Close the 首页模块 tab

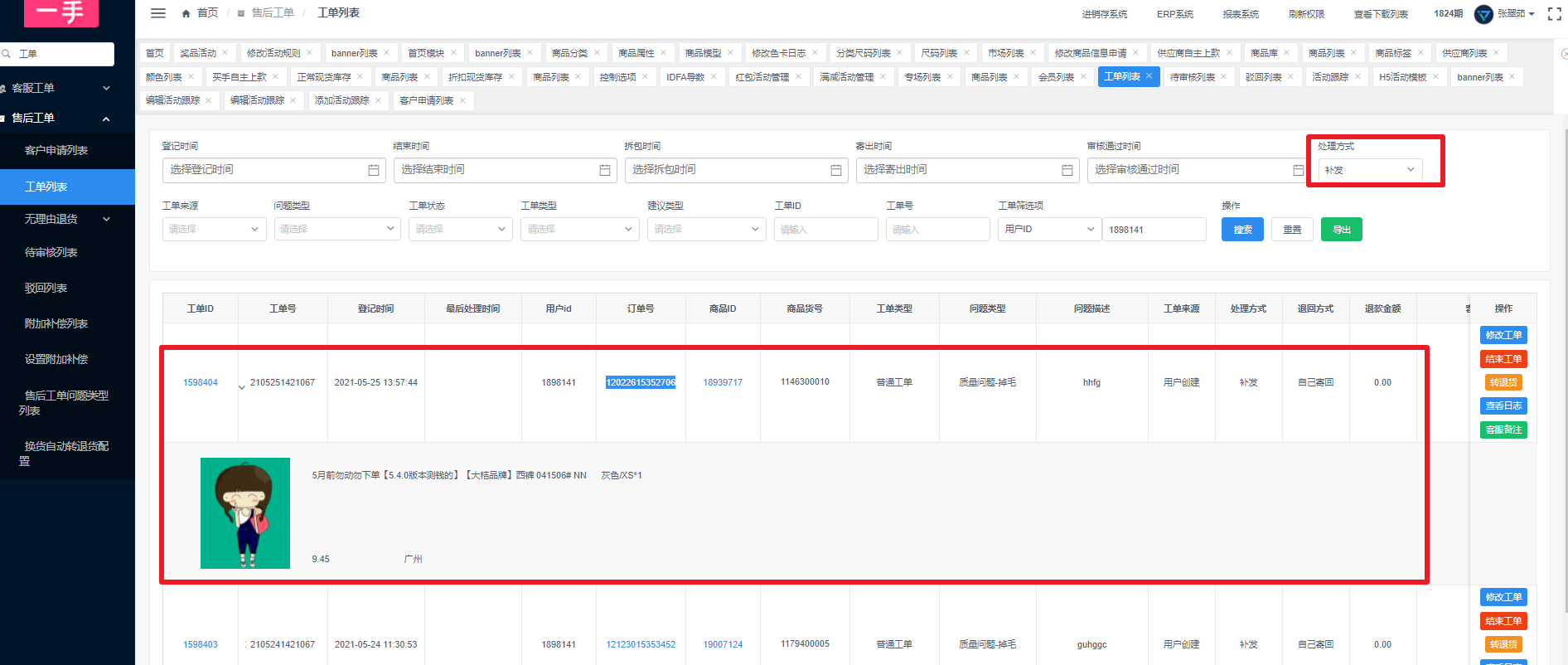[453, 53]
